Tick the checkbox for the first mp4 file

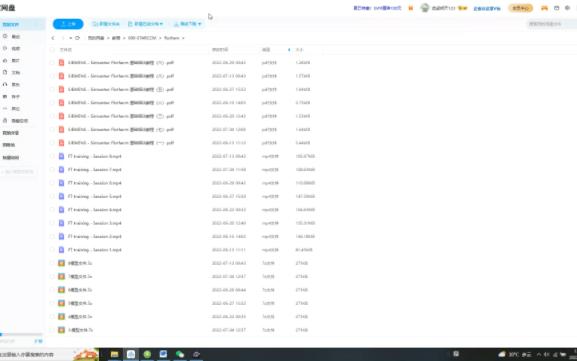pyautogui.click(x=52, y=156)
